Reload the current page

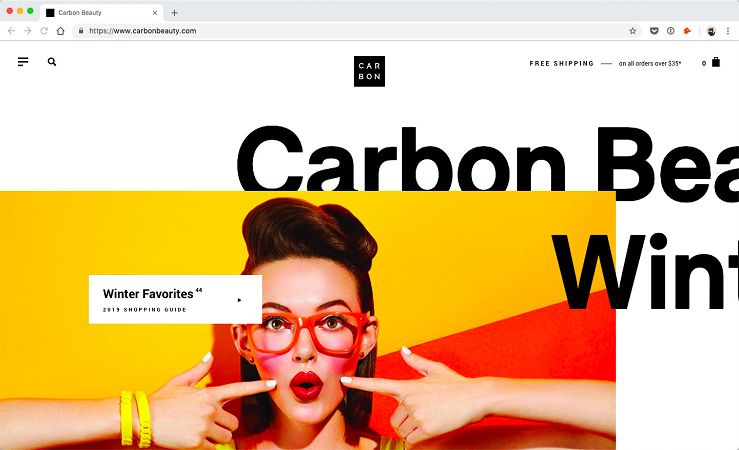click(x=44, y=31)
